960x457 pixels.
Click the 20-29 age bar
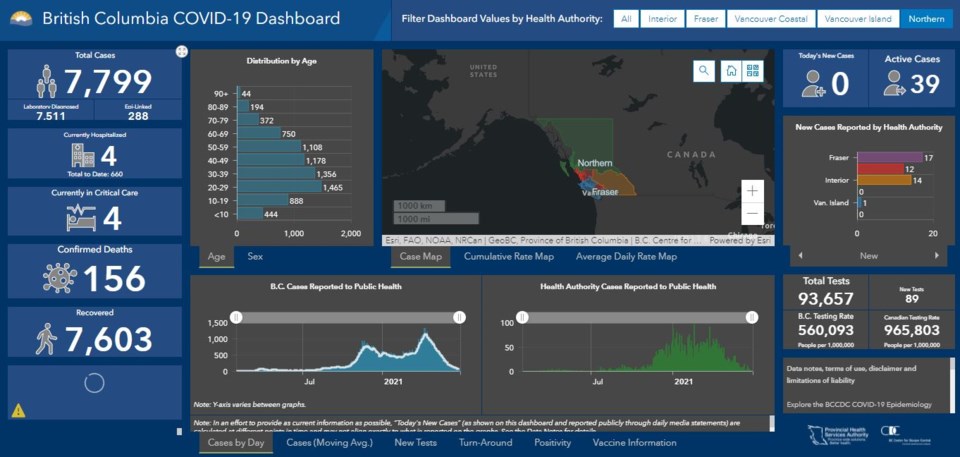click(x=279, y=186)
